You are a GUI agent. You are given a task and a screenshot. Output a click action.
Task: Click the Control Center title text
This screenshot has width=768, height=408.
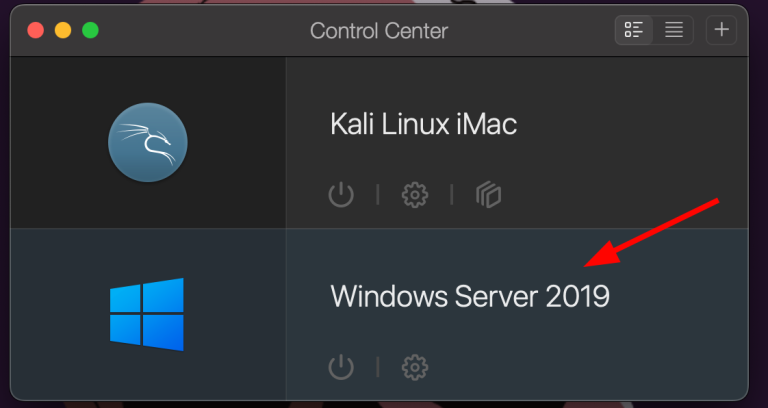tap(379, 31)
